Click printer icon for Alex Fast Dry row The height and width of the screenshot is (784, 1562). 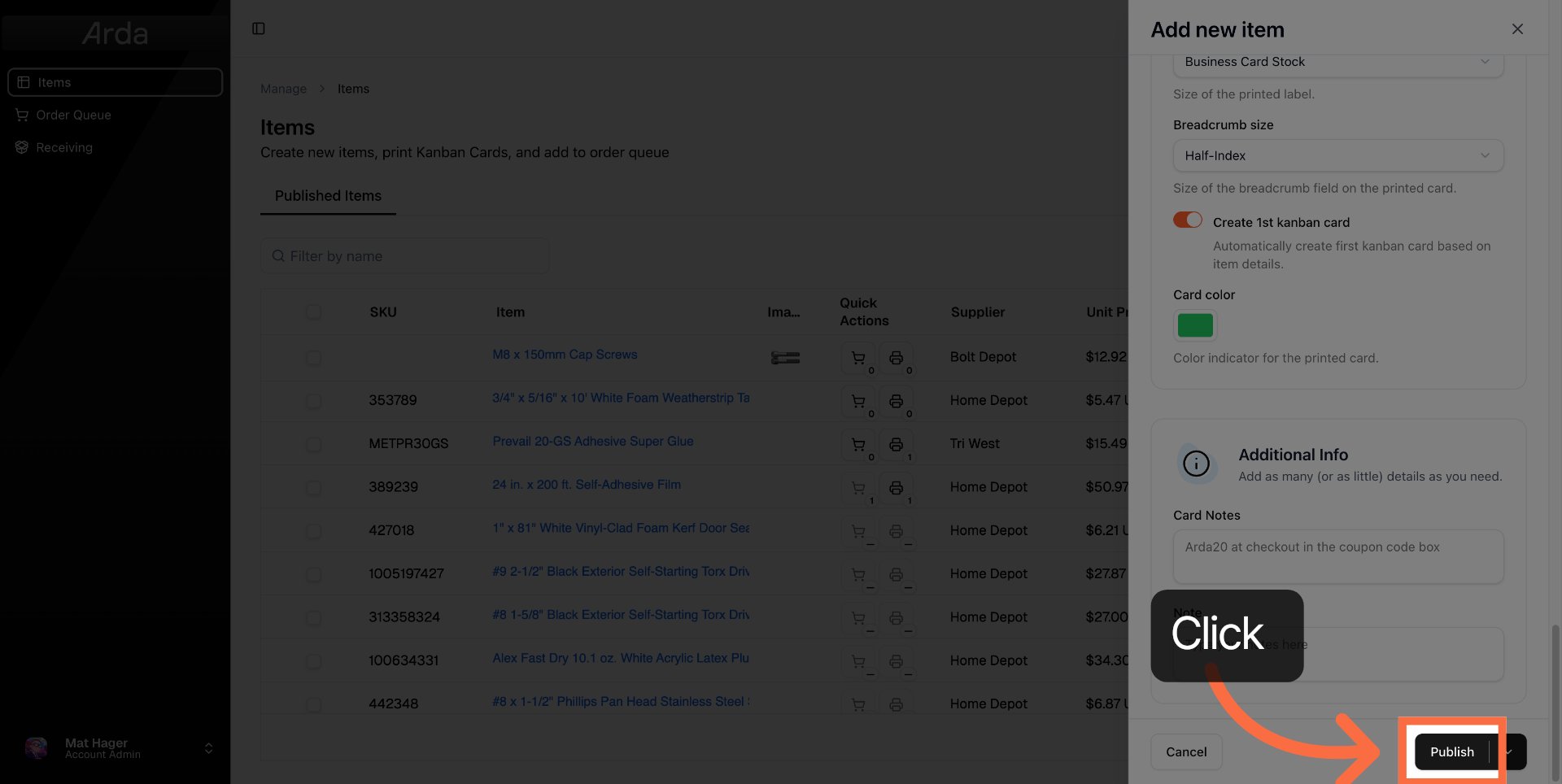click(x=896, y=661)
